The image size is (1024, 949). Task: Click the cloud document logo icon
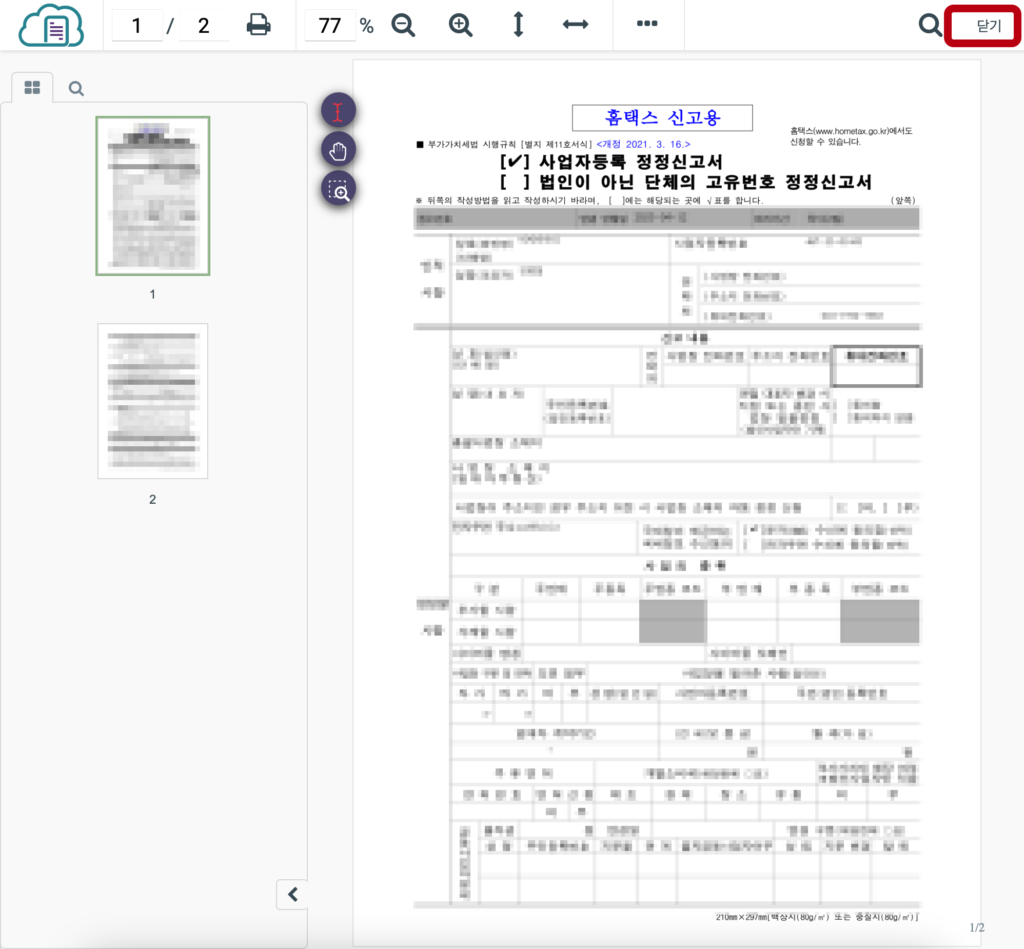point(52,25)
